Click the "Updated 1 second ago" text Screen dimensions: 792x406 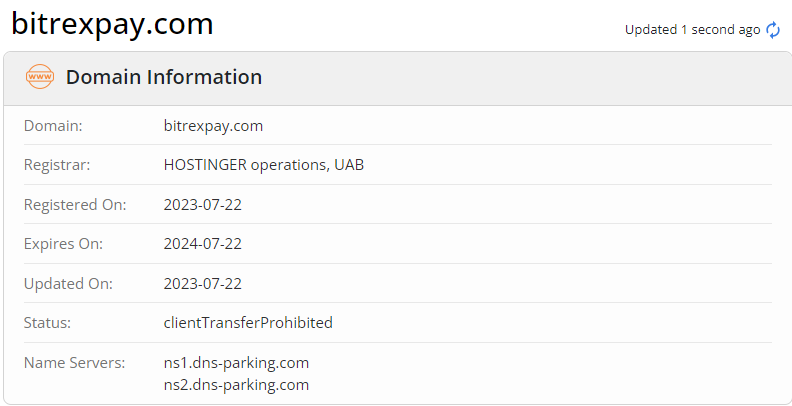692,30
